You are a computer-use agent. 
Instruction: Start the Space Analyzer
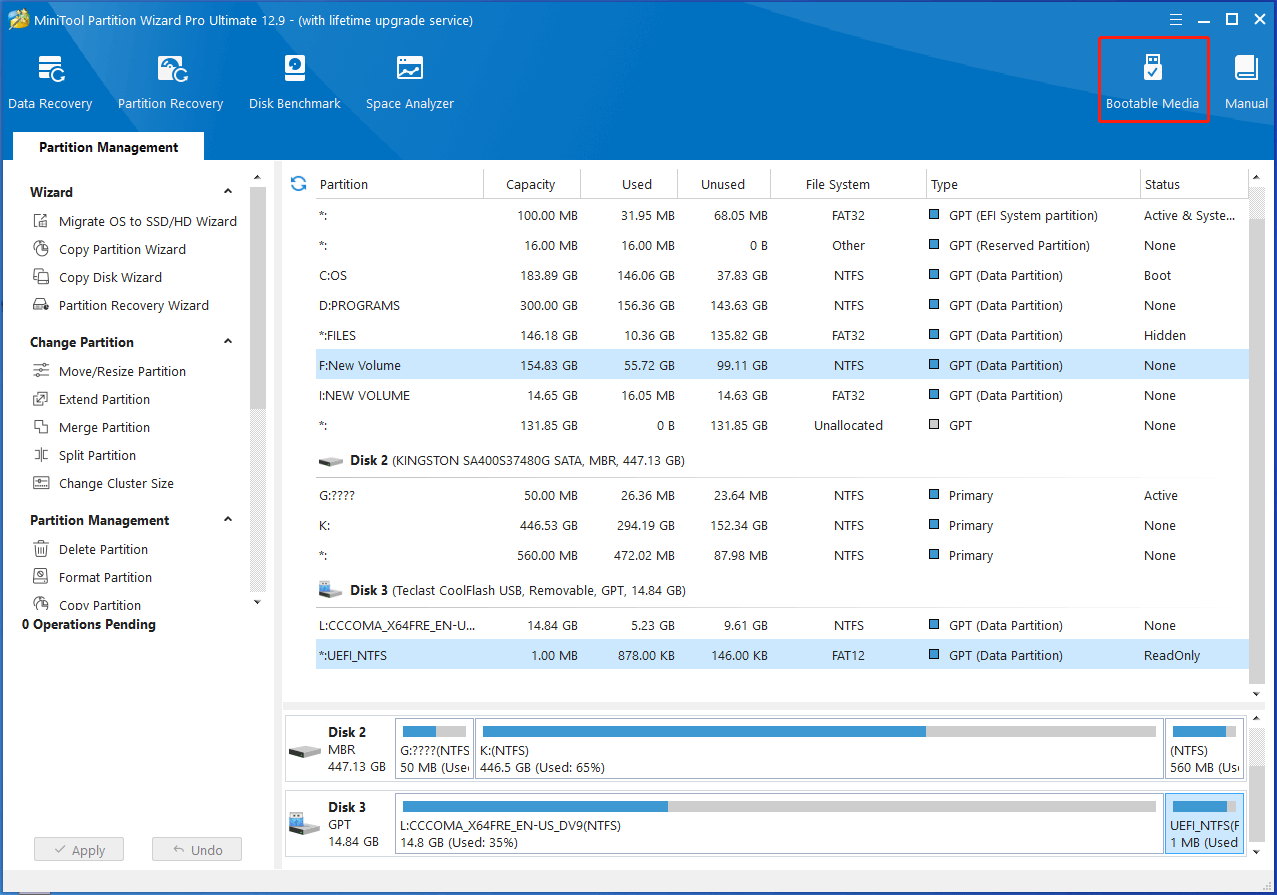tap(409, 82)
